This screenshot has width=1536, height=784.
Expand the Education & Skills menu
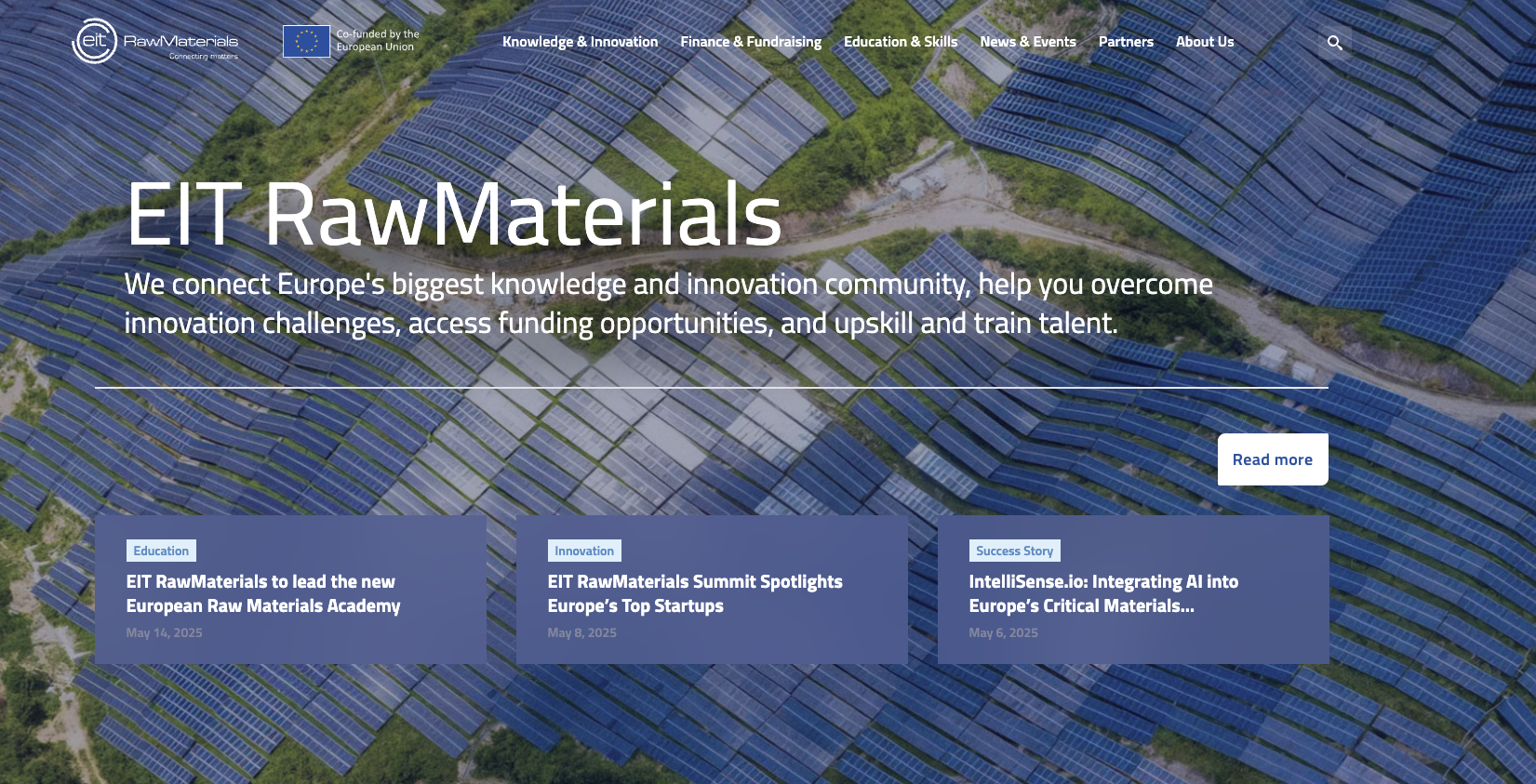point(900,42)
